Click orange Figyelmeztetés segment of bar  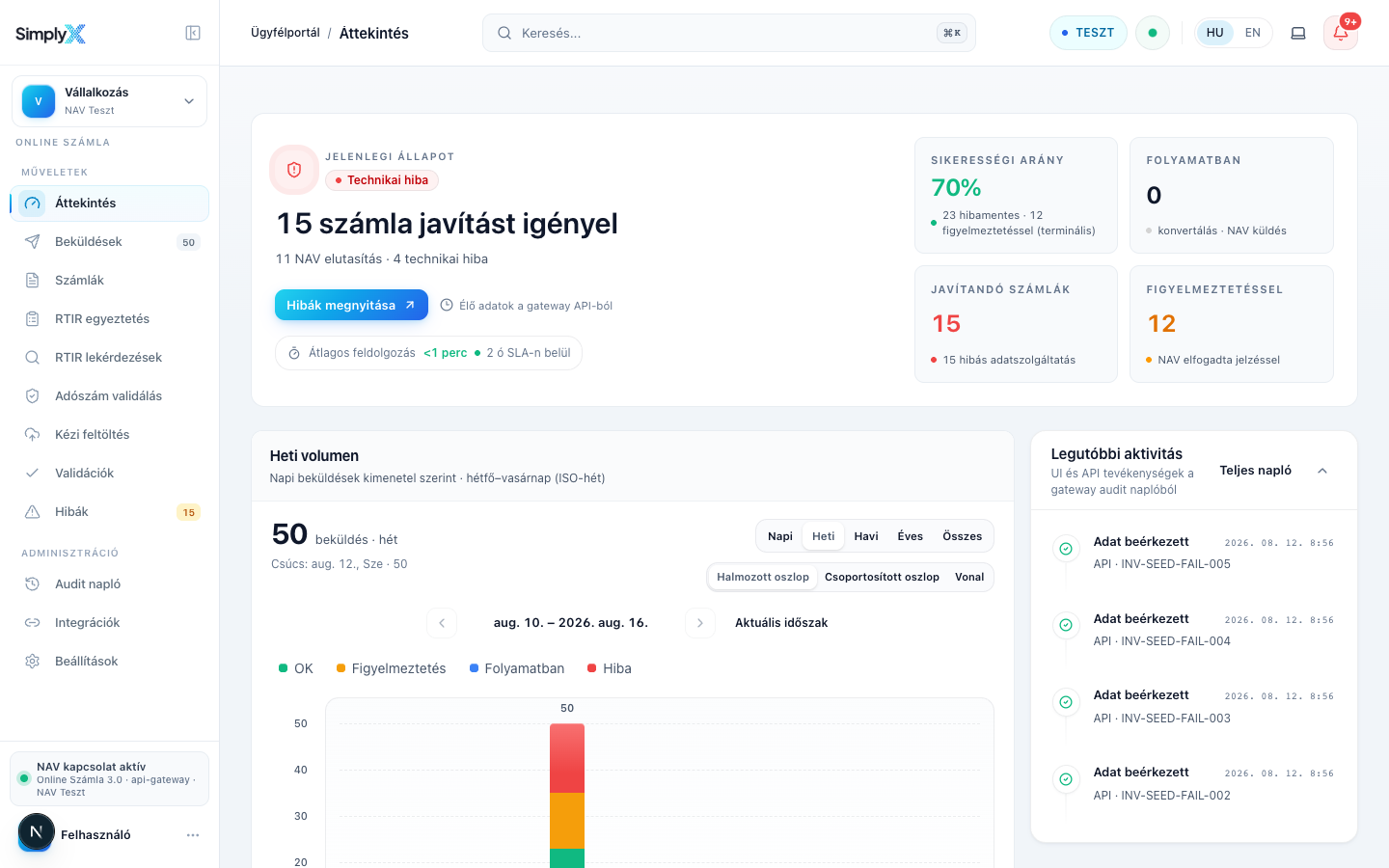click(567, 821)
